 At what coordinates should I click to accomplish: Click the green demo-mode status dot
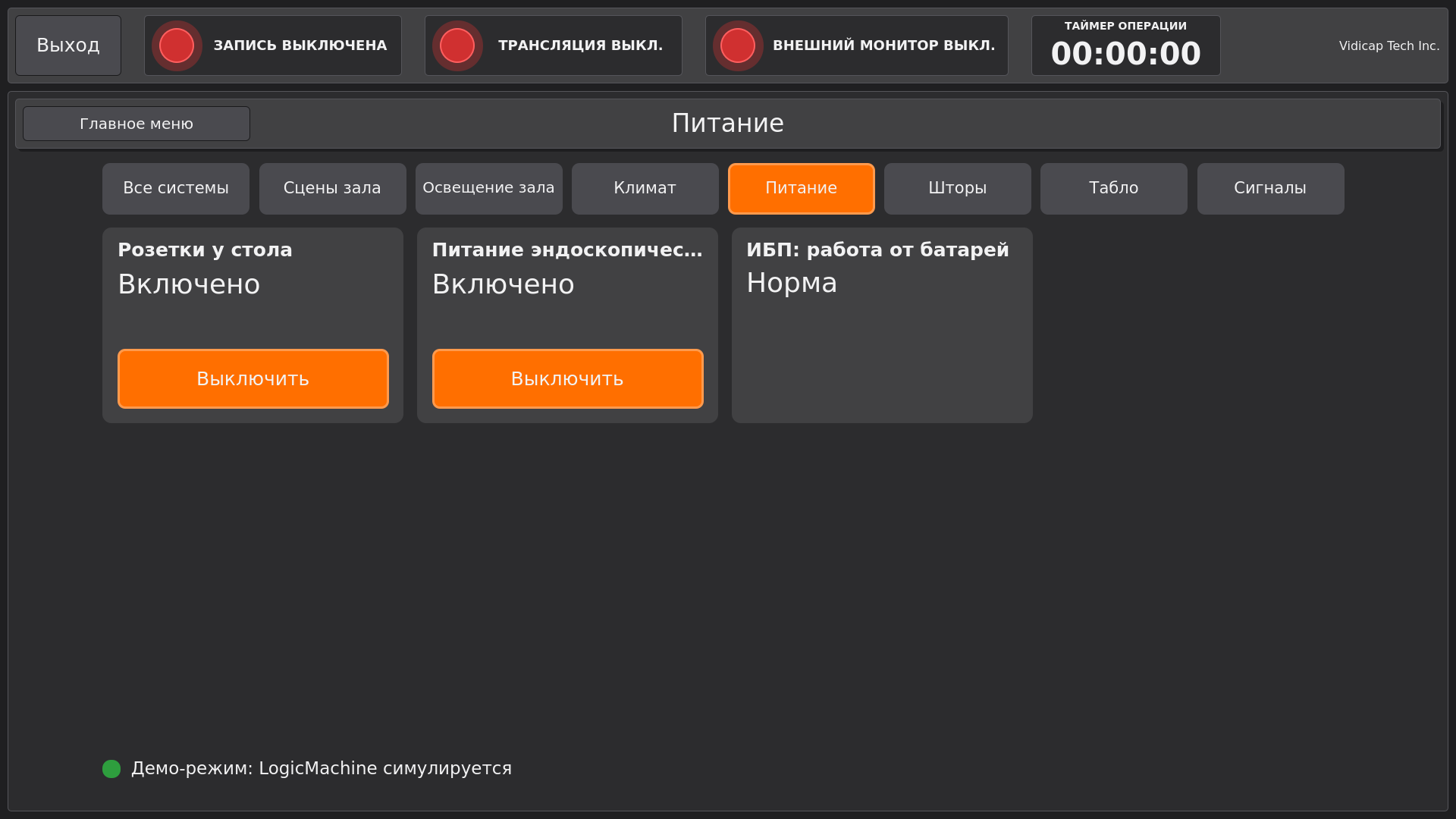pos(111,769)
